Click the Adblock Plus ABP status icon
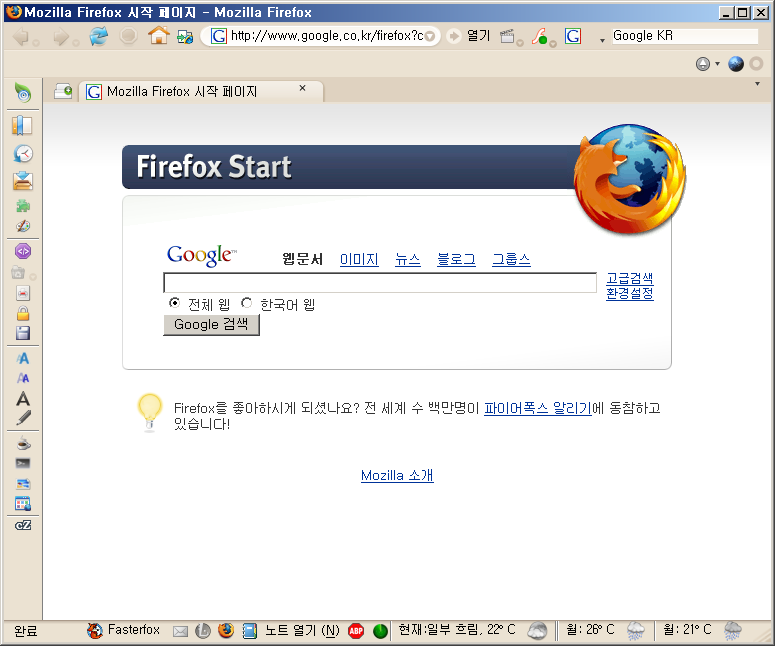The height and width of the screenshot is (646, 775). coord(356,631)
